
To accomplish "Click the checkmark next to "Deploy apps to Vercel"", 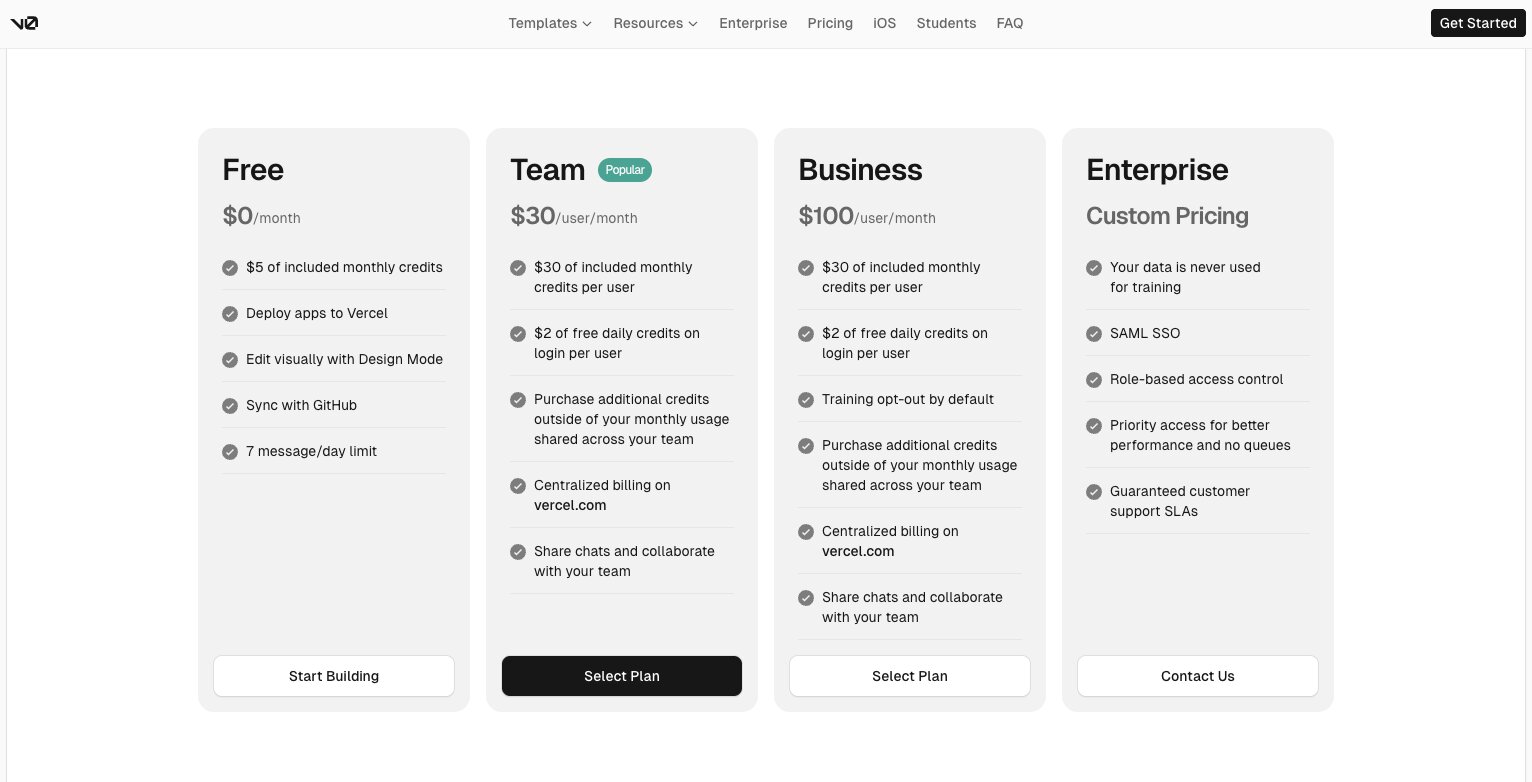I will coord(230,314).
